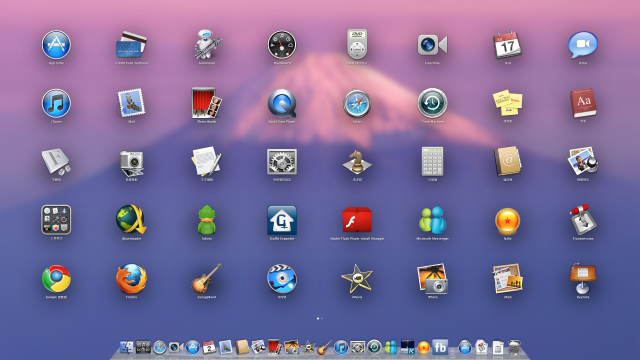Launch StuffIt Expander
This screenshot has width=640, height=360.
tap(282, 220)
